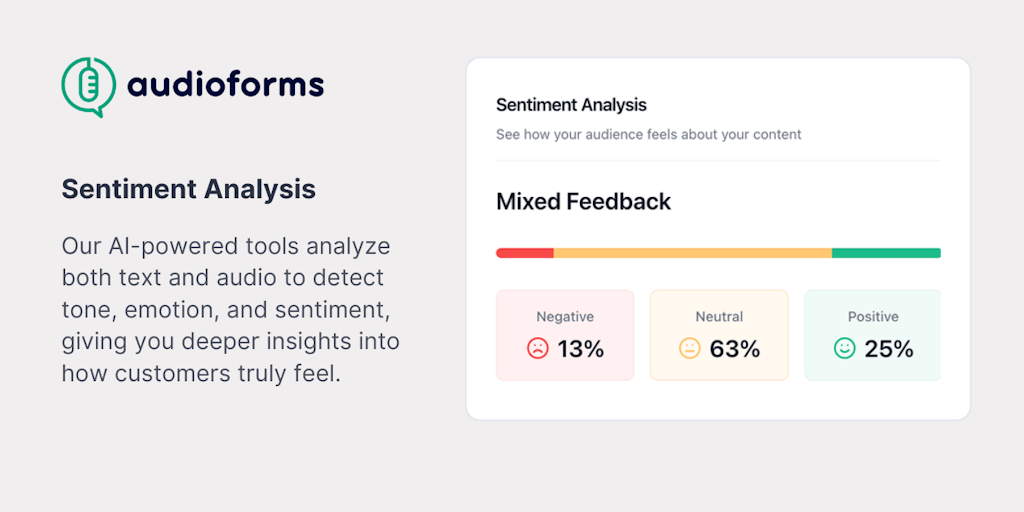Click the green smiley face icon
The width and height of the screenshot is (1024, 512).
click(844, 348)
